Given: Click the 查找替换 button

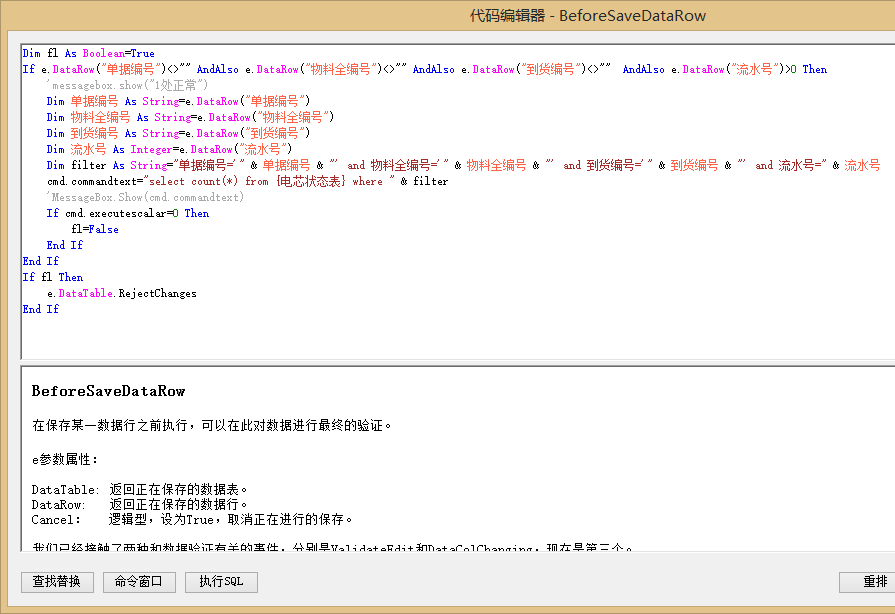Looking at the screenshot, I should coord(57,582).
